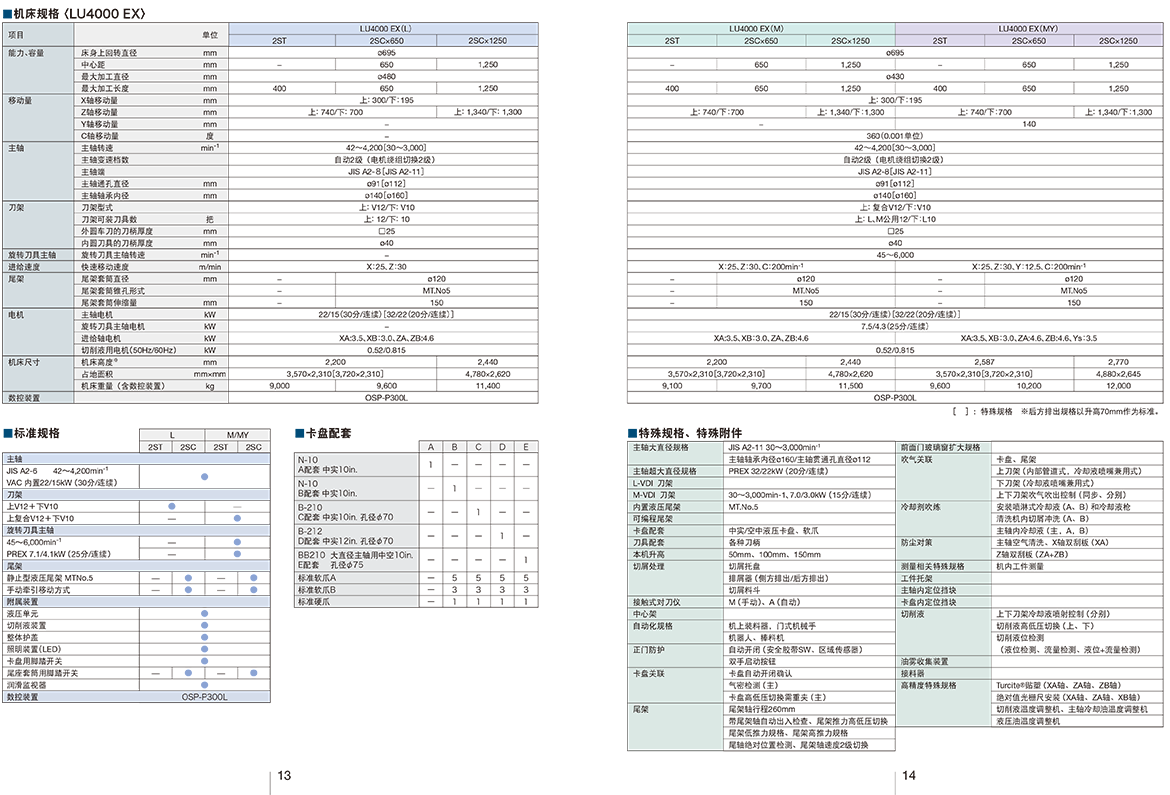Image resolution: width=1170 pixels, height=795 pixels.
Task: Select the 前面门玻璃窗扩大规格 option
Action: click(x=943, y=447)
